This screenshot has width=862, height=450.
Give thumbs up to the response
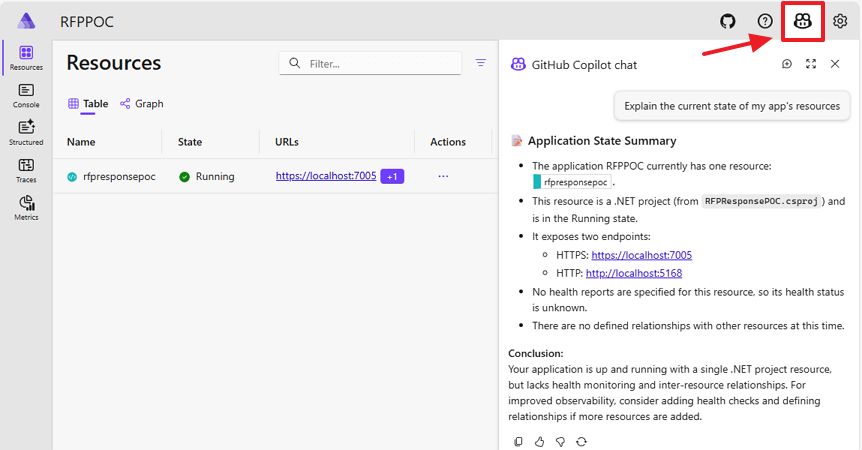point(539,441)
